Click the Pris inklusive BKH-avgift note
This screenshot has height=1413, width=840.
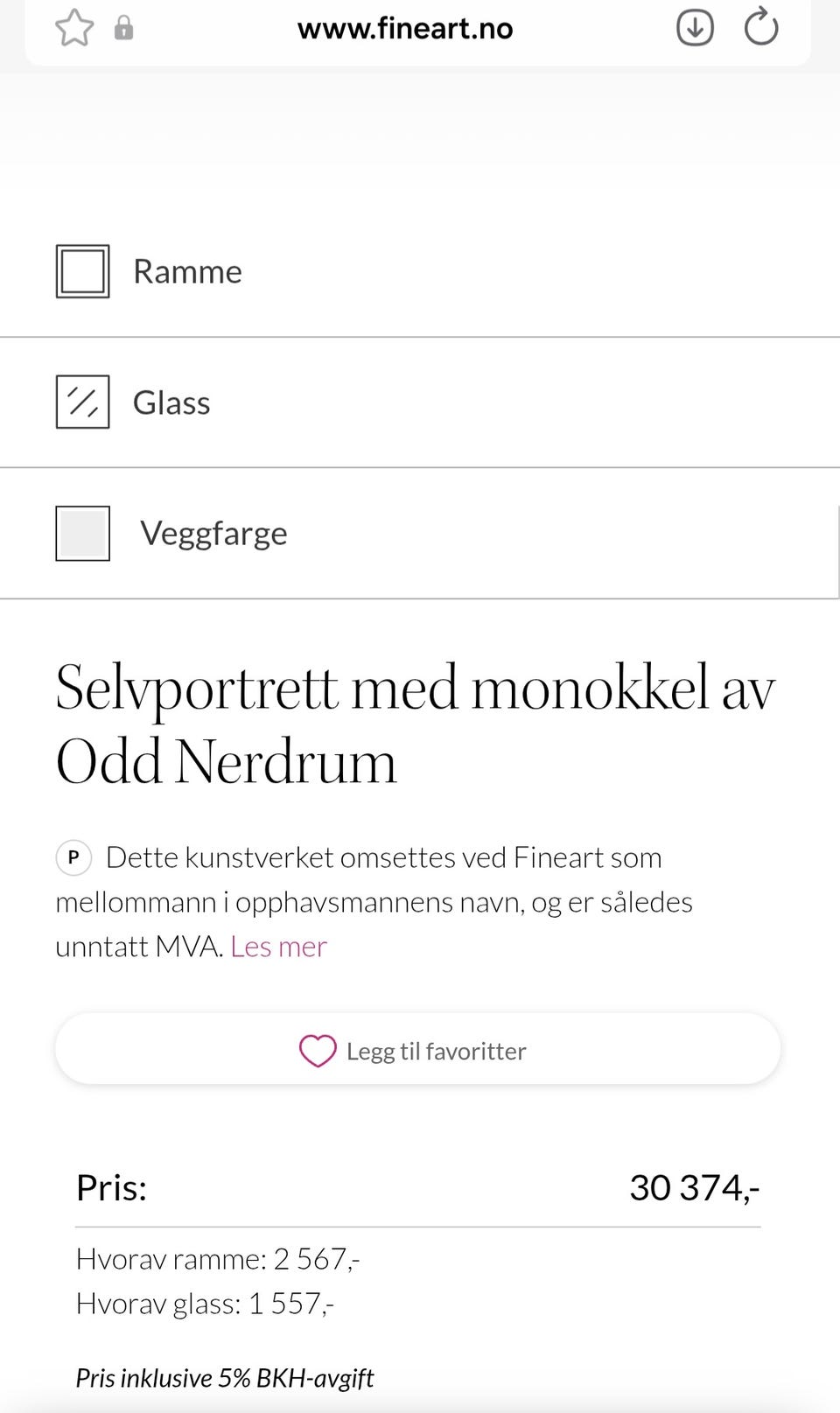[x=225, y=1378]
